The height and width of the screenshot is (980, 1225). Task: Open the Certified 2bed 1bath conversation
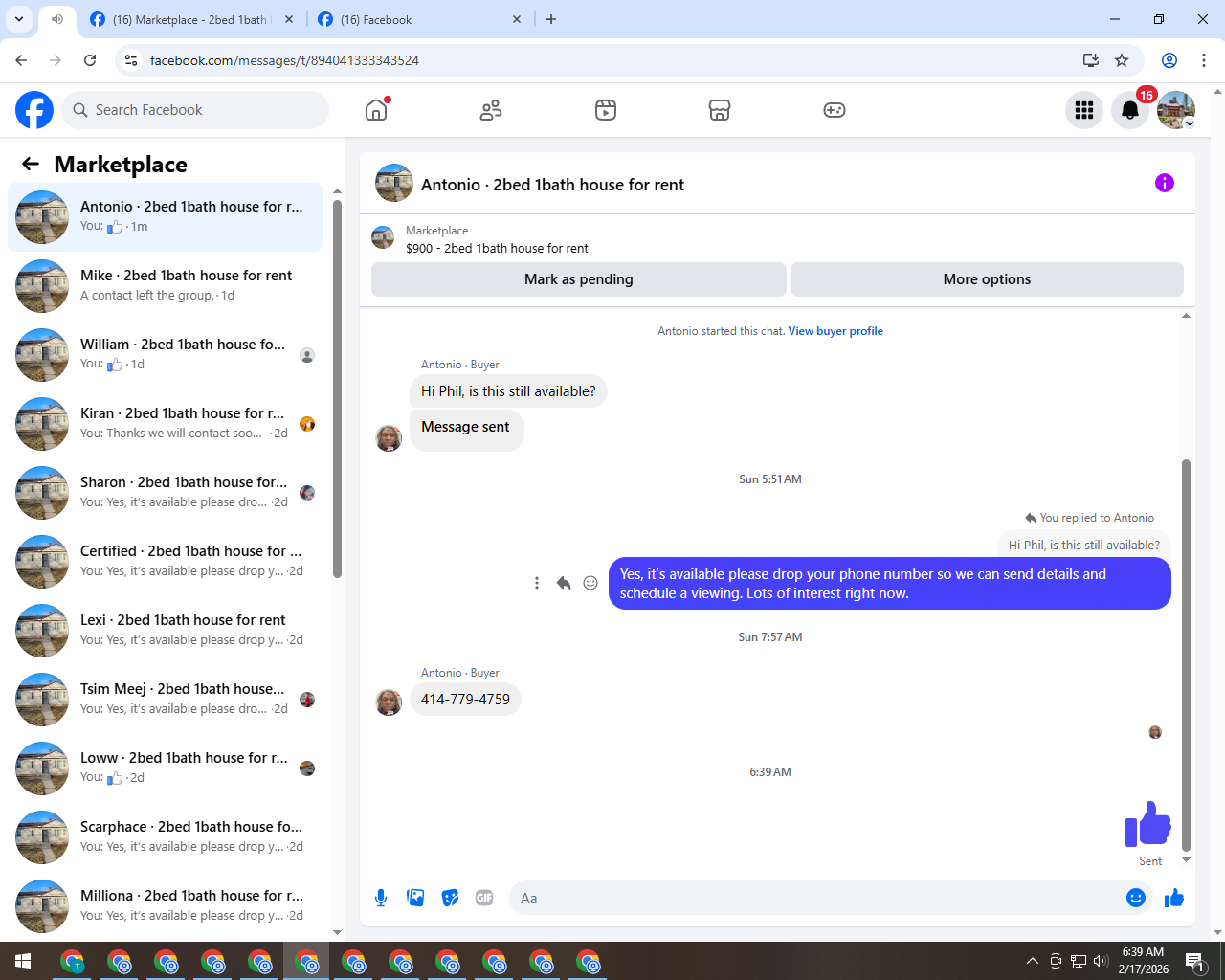[x=165, y=562]
